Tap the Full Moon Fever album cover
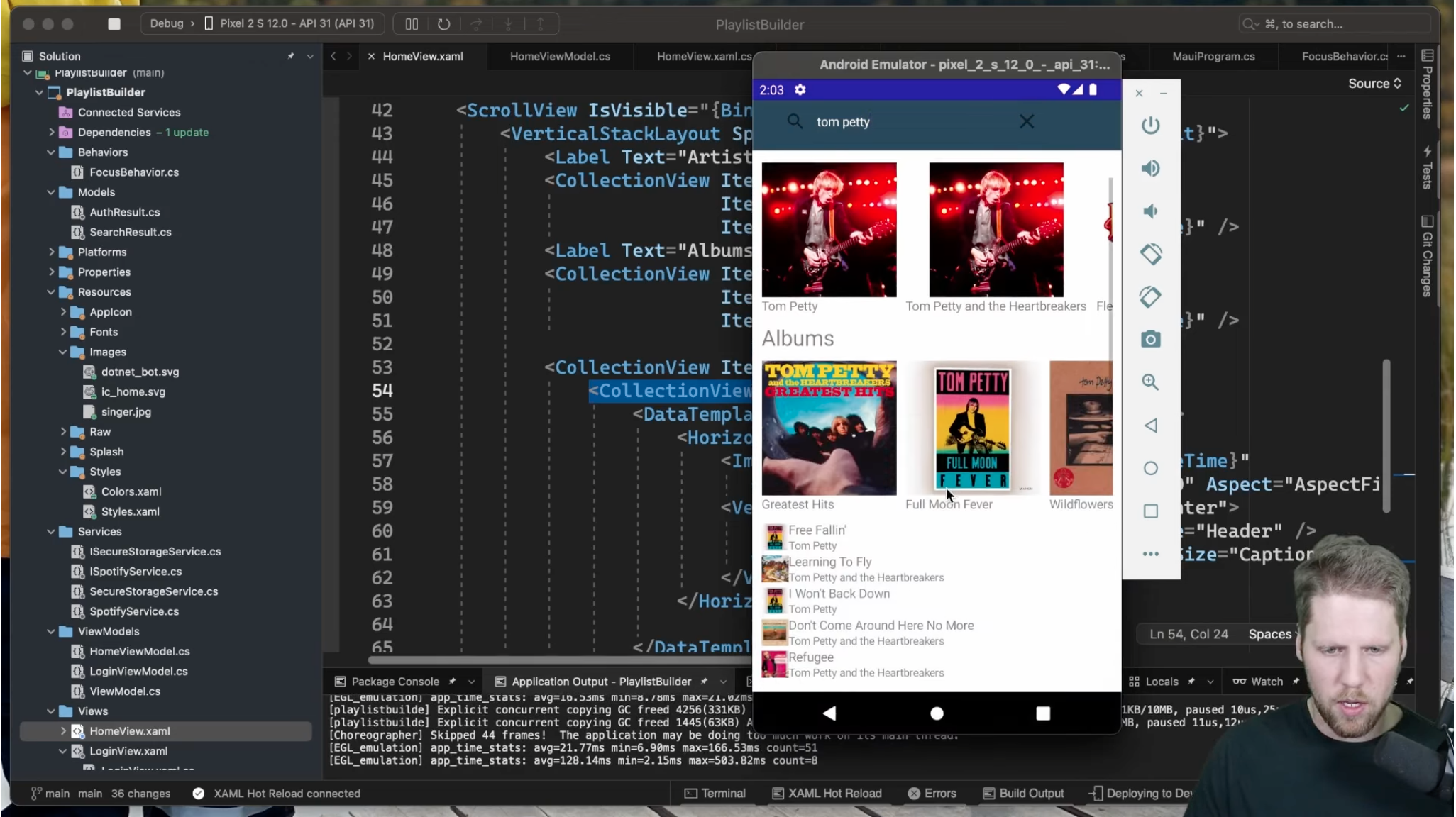 click(x=972, y=428)
